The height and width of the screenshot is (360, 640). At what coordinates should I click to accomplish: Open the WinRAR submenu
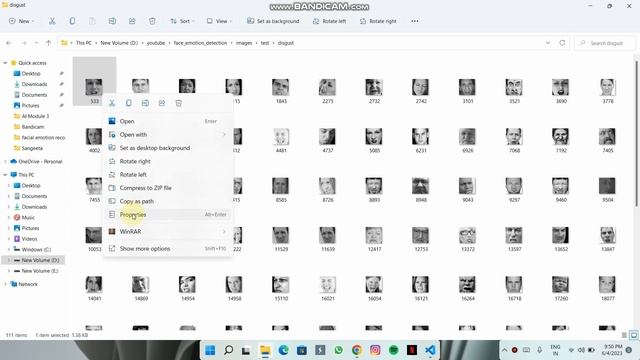coord(167,231)
